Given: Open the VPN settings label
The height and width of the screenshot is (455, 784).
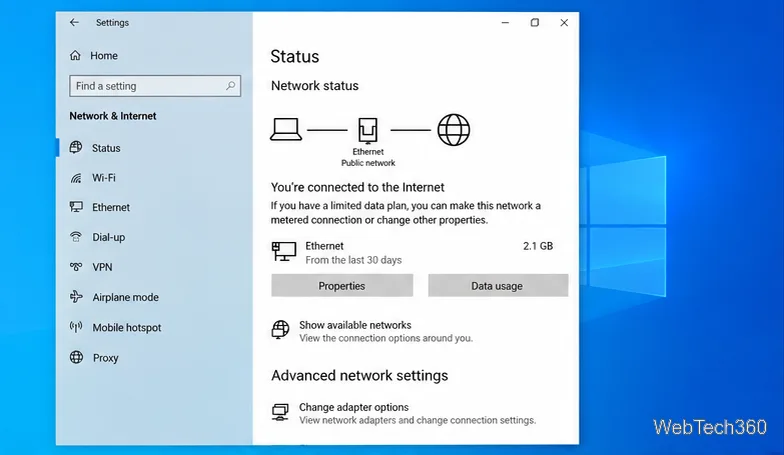Looking at the screenshot, I should point(102,268).
